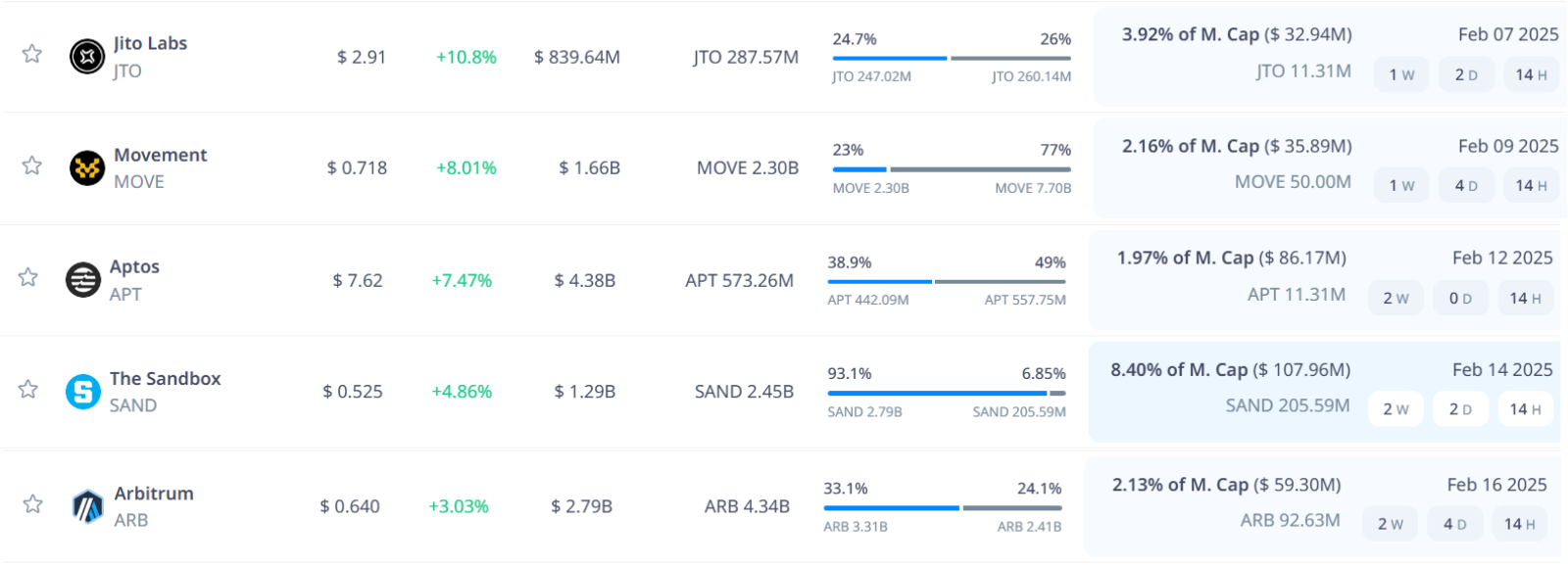Favorite The Sandbox with its star
Viewport: 1568px width, 566px height.
28,390
